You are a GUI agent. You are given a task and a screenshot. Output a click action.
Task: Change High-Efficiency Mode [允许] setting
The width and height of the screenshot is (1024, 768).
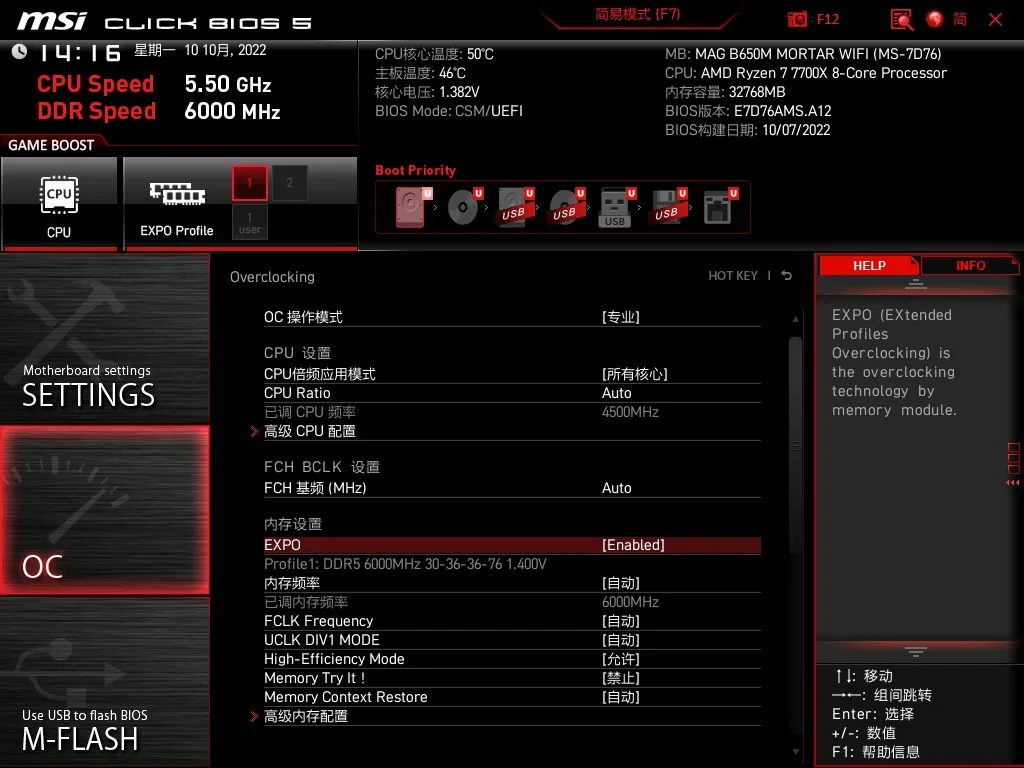(x=620, y=659)
